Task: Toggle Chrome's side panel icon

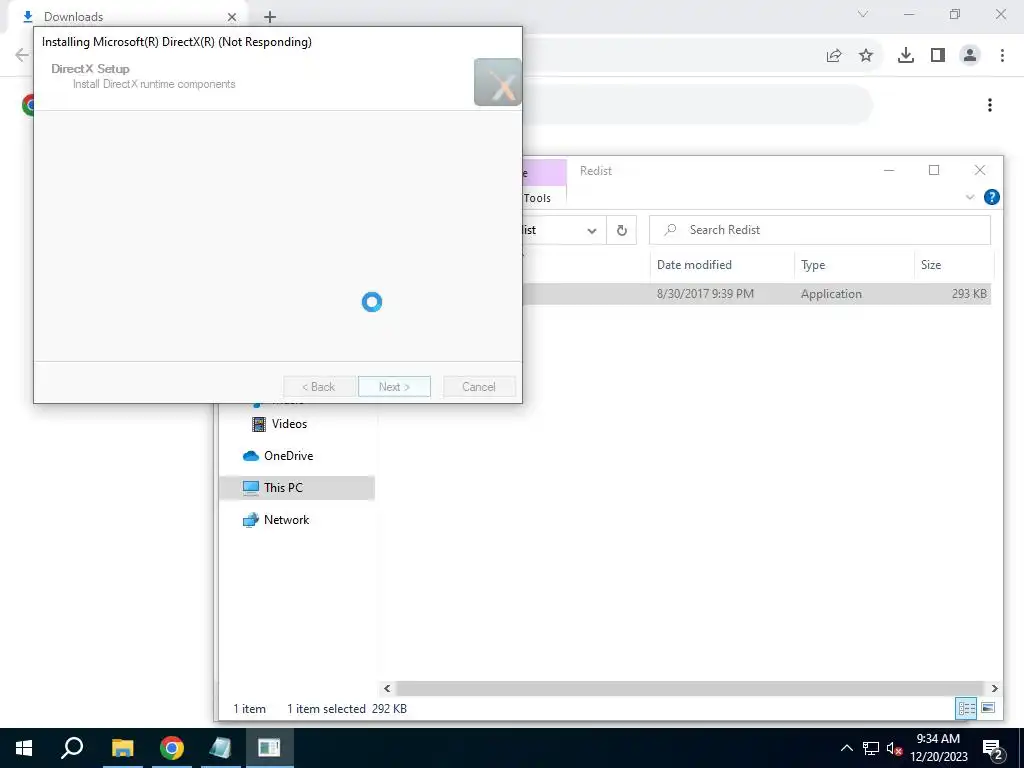Action: [938, 56]
